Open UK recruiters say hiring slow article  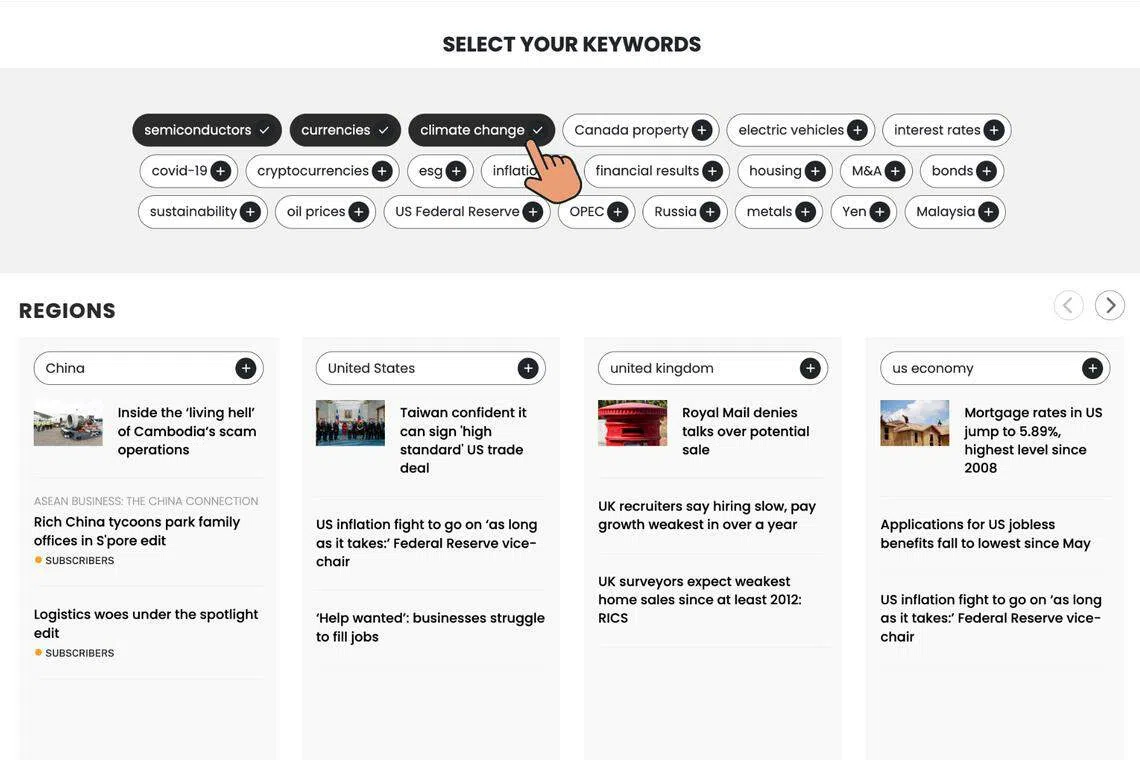[x=707, y=515]
